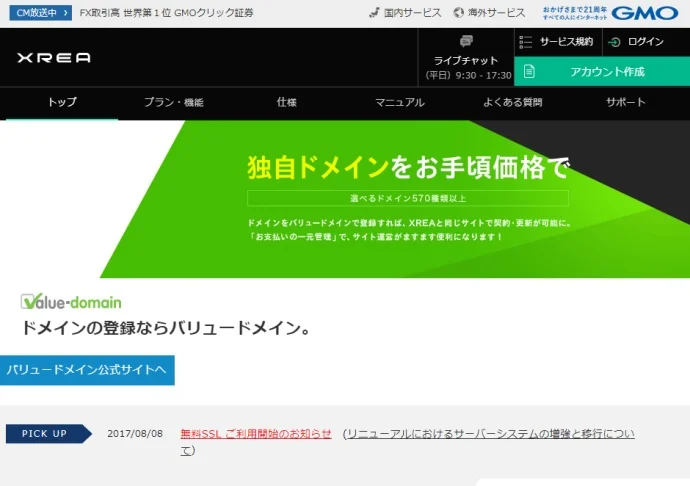Open the マニュアル menu item
690x486 pixels.
pos(400,103)
